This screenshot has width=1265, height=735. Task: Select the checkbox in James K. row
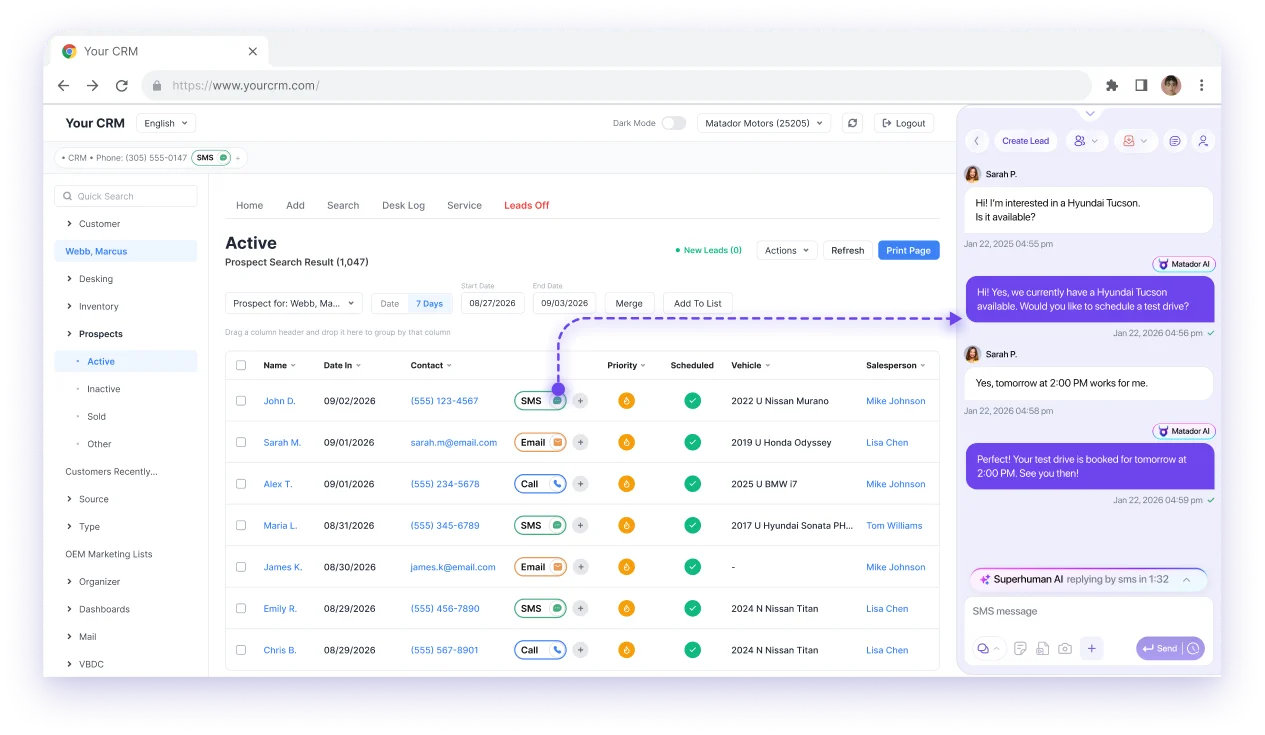pyautogui.click(x=240, y=567)
